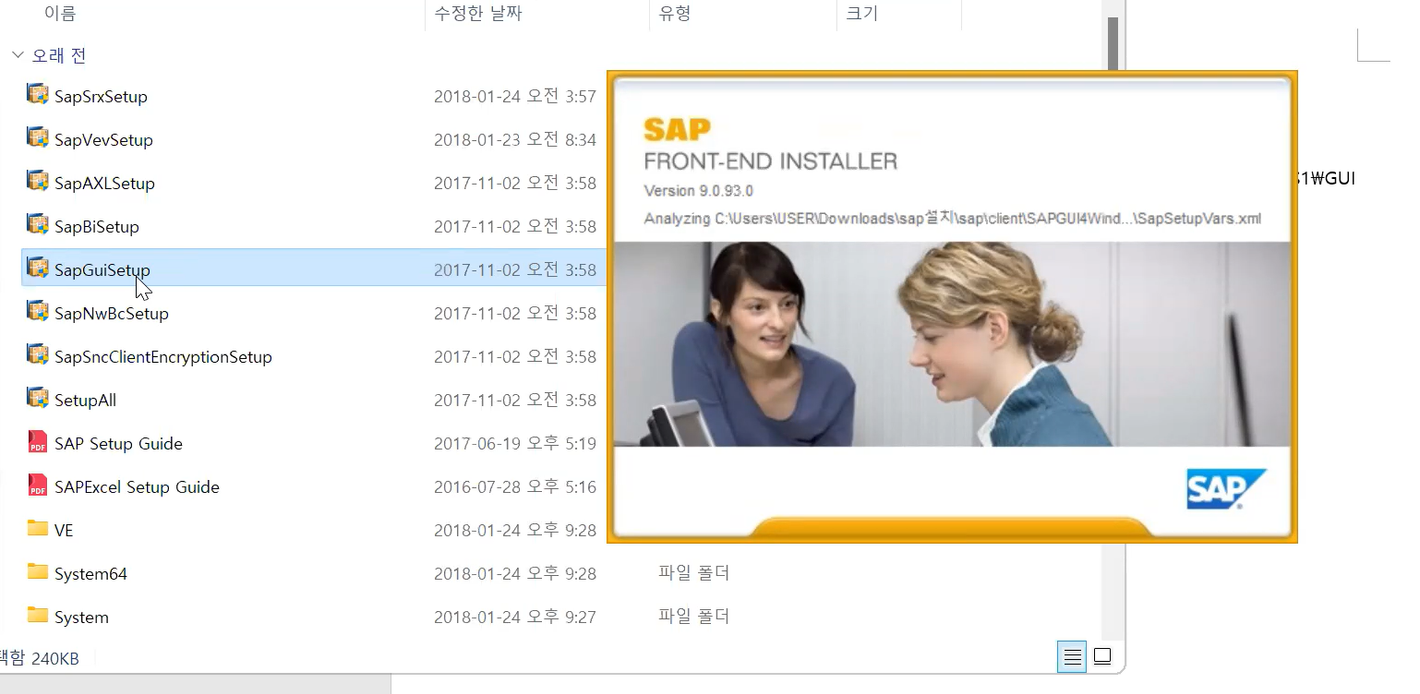The image size is (1420, 694).
Task: Click the SAP Setup Guide PDF icon
Action: click(x=38, y=442)
